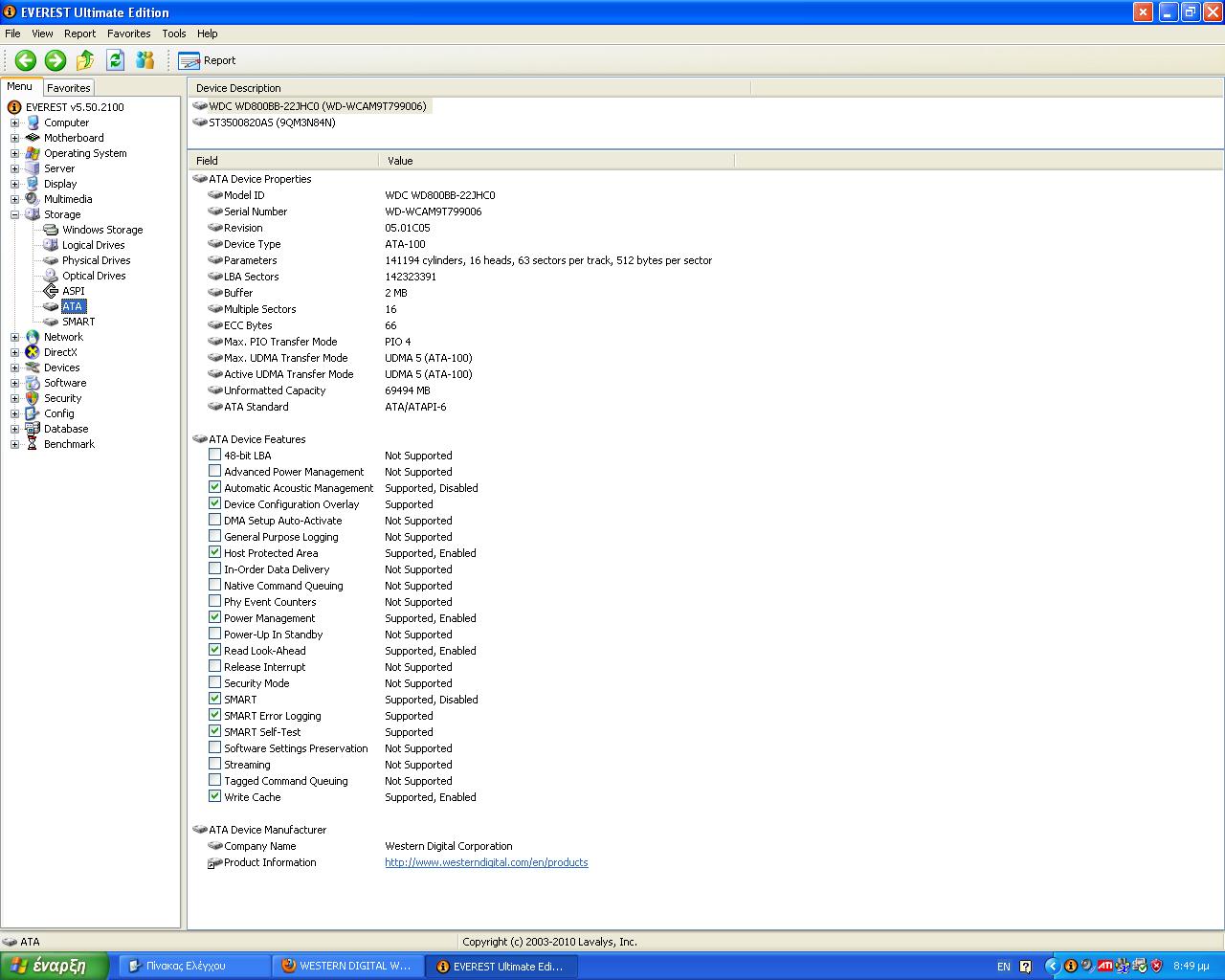The width and height of the screenshot is (1225, 980).
Task: Select the Computer icon in the tree
Action: [x=33, y=122]
